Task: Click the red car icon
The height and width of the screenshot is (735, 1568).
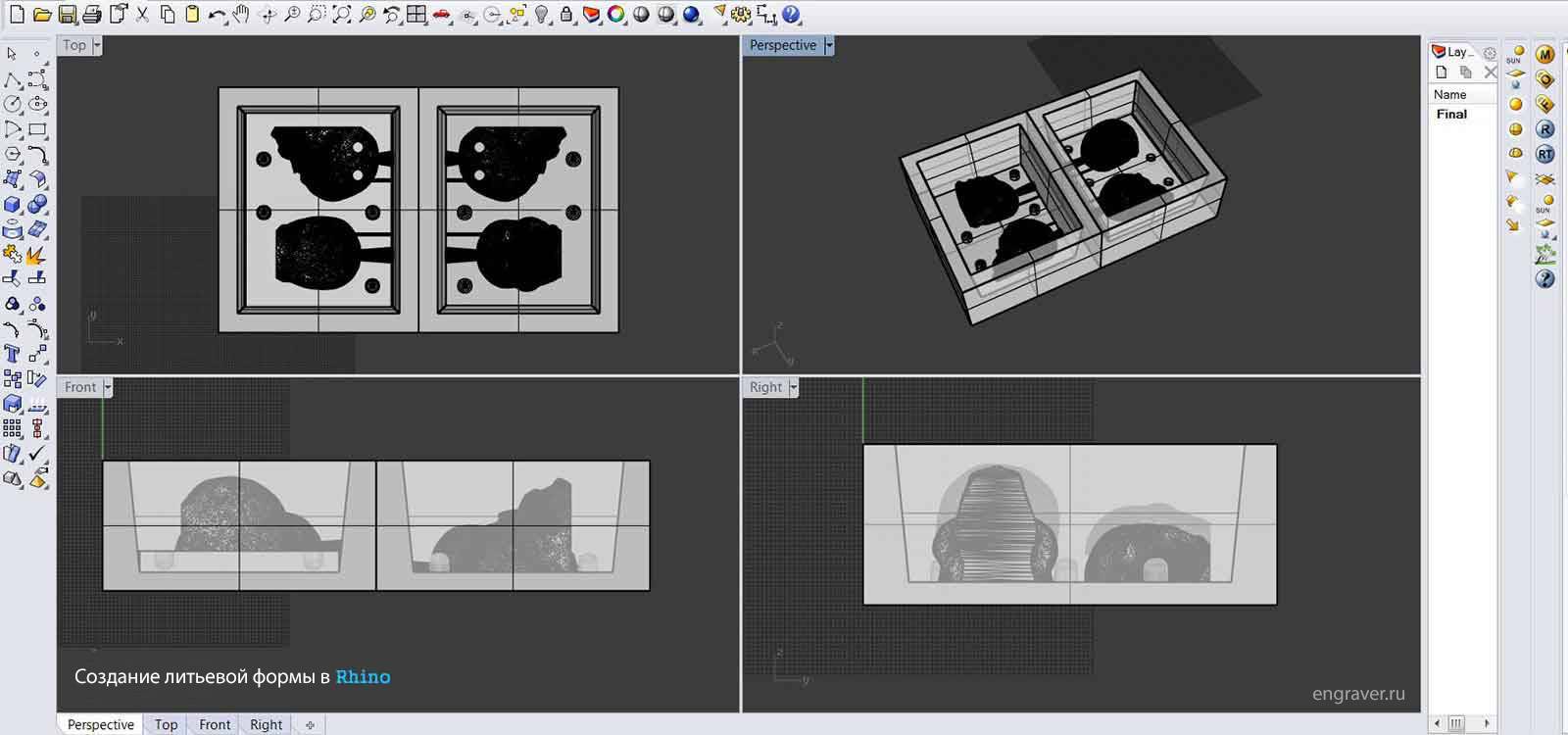Action: point(442,15)
